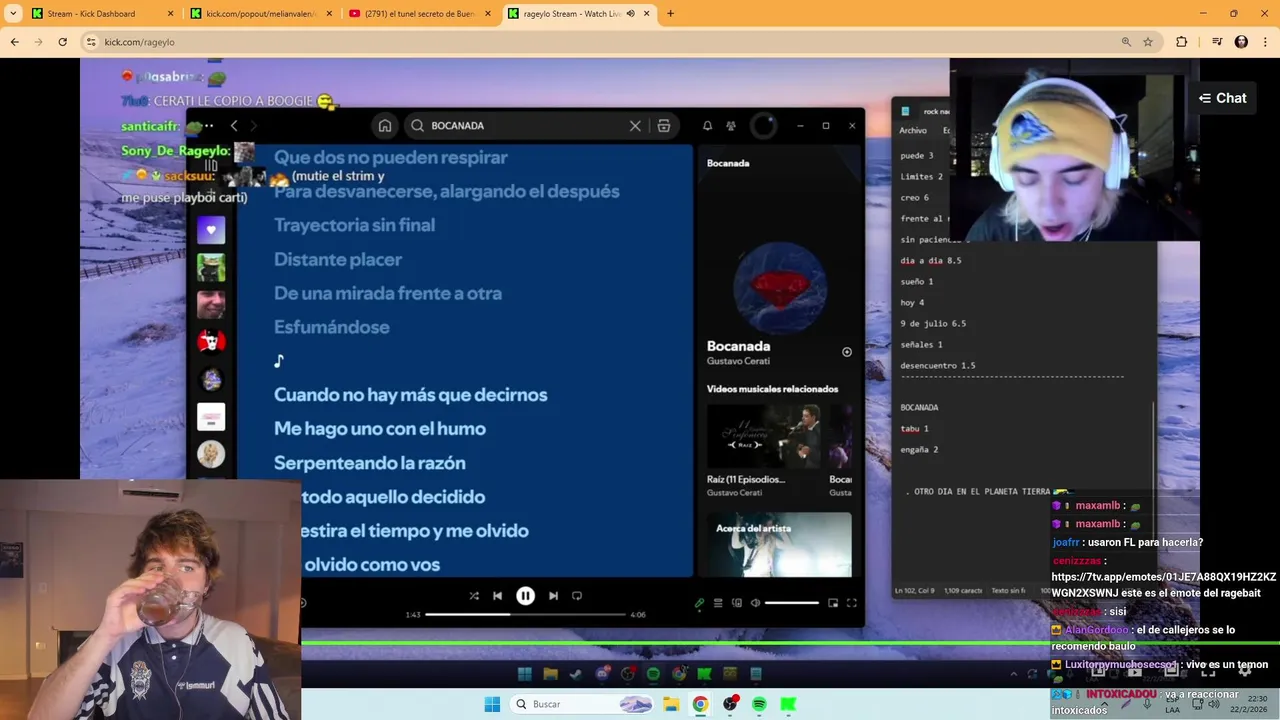
Task: Click lyric line Trayectoria sin final
Action: tap(354, 225)
